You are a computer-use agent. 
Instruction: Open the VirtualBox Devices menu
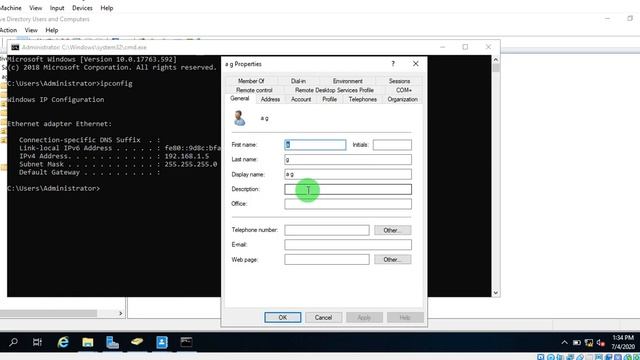pos(82,8)
